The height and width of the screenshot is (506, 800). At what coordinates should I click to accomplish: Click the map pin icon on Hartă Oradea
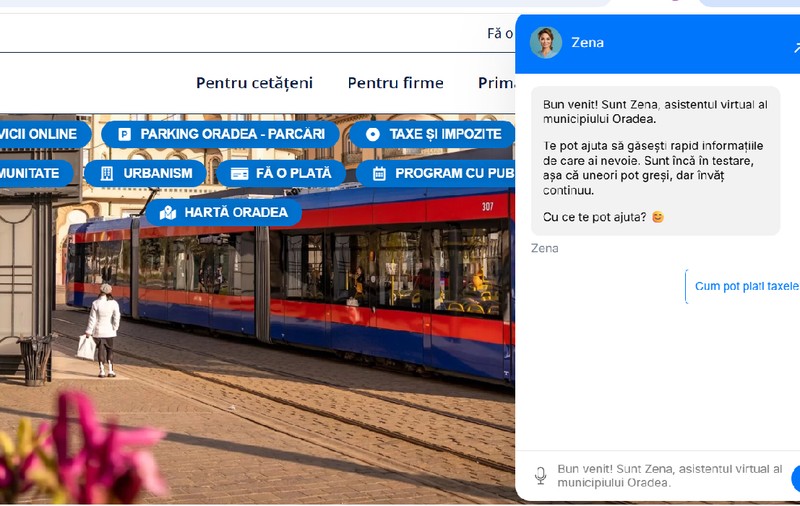(168, 213)
